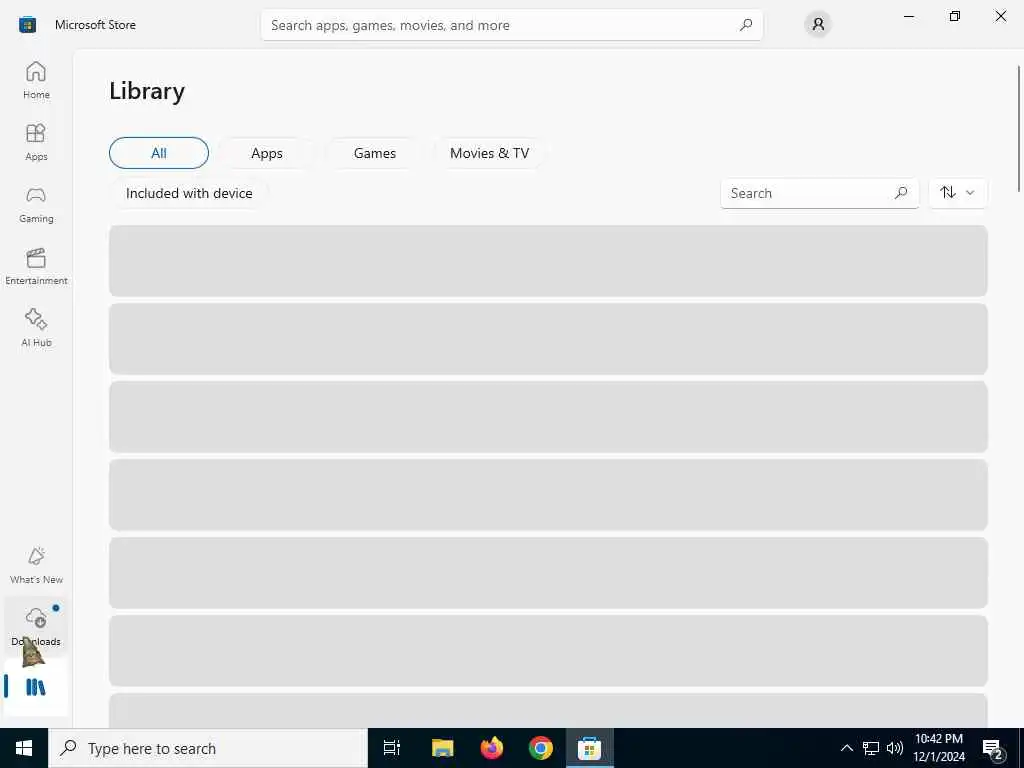Filter by Included with device
This screenshot has height=768, width=1024.
point(189,193)
